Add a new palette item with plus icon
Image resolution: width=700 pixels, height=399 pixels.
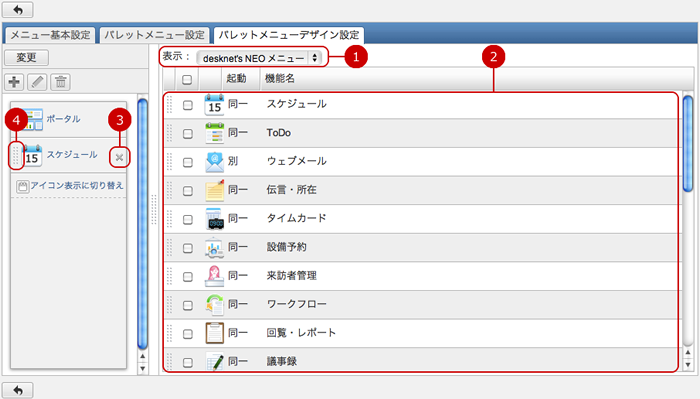click(x=14, y=82)
